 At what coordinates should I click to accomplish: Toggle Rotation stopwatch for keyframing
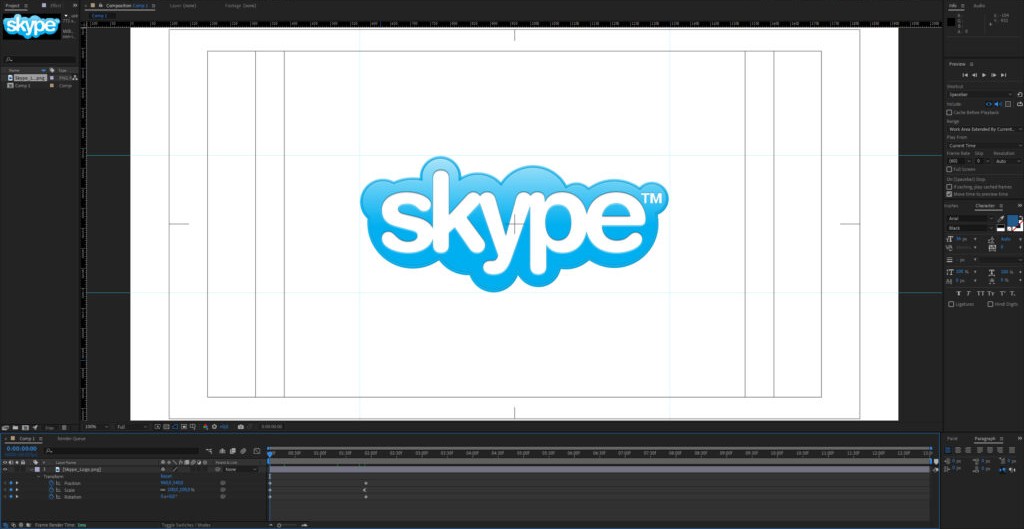(x=52, y=496)
